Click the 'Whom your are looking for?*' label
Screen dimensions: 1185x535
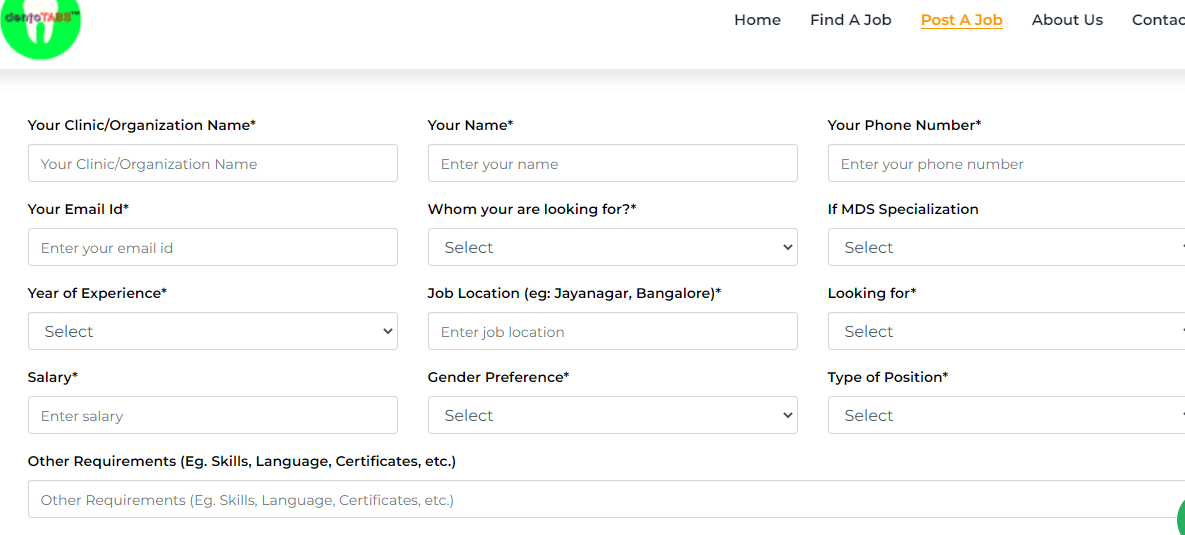click(532, 209)
